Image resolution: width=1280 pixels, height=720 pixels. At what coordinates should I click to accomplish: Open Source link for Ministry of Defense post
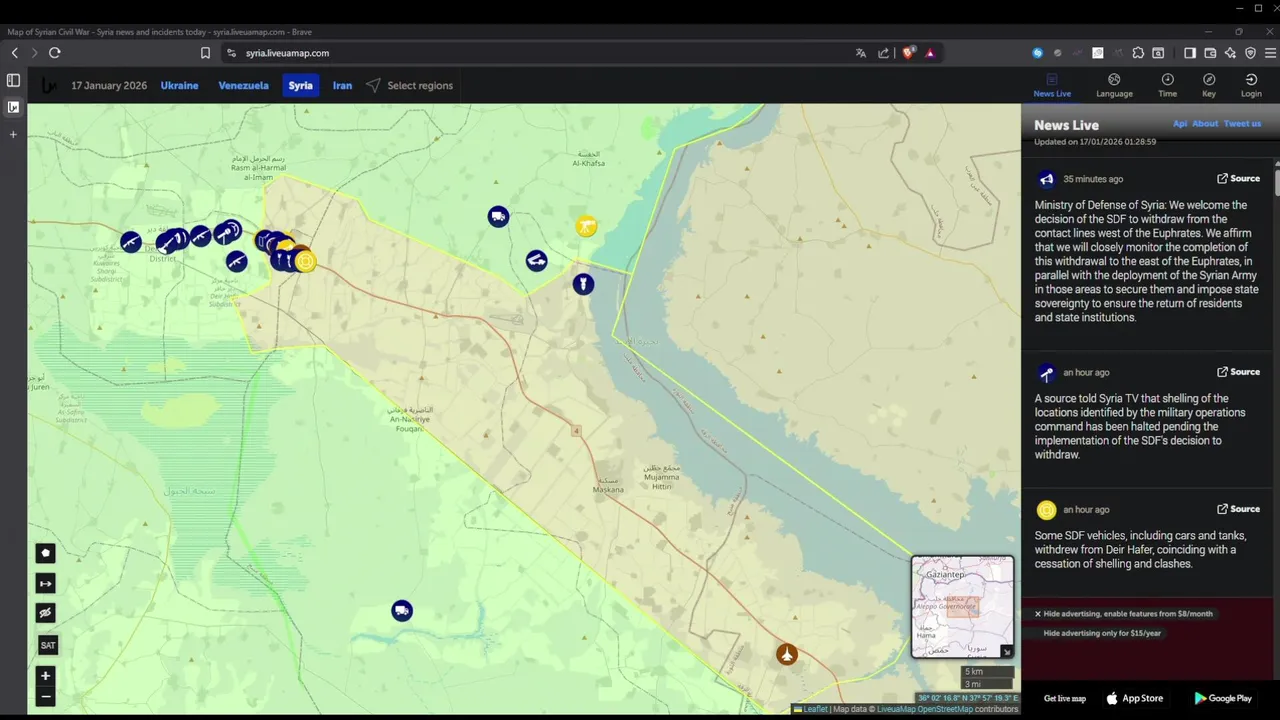click(1238, 178)
